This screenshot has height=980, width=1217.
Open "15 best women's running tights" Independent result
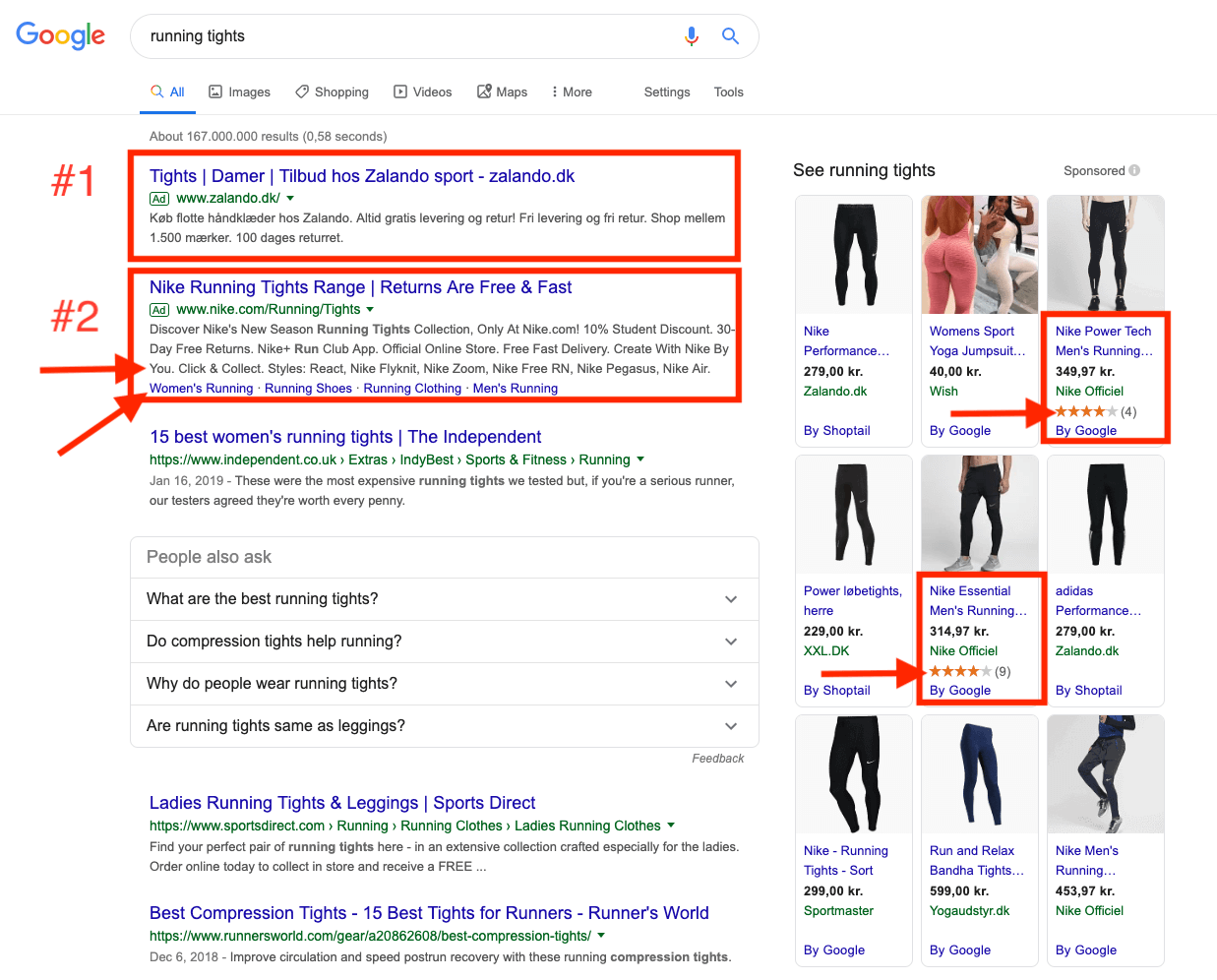345,437
